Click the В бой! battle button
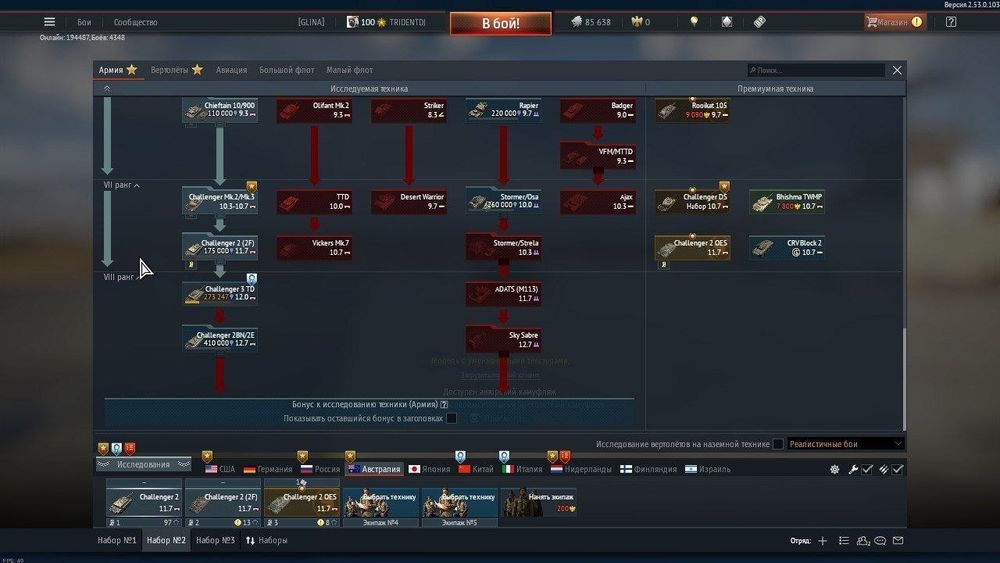Screen dimensions: 1000x563 (x=501, y=24)
